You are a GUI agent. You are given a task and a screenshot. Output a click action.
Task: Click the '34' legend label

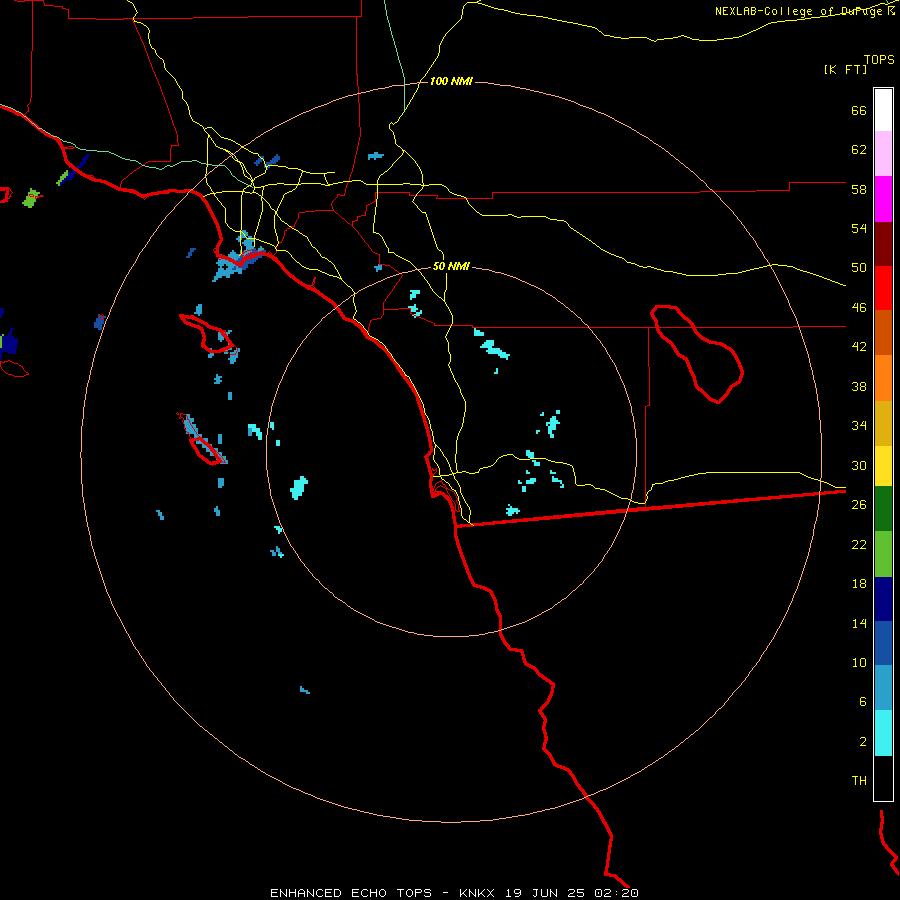(859, 426)
